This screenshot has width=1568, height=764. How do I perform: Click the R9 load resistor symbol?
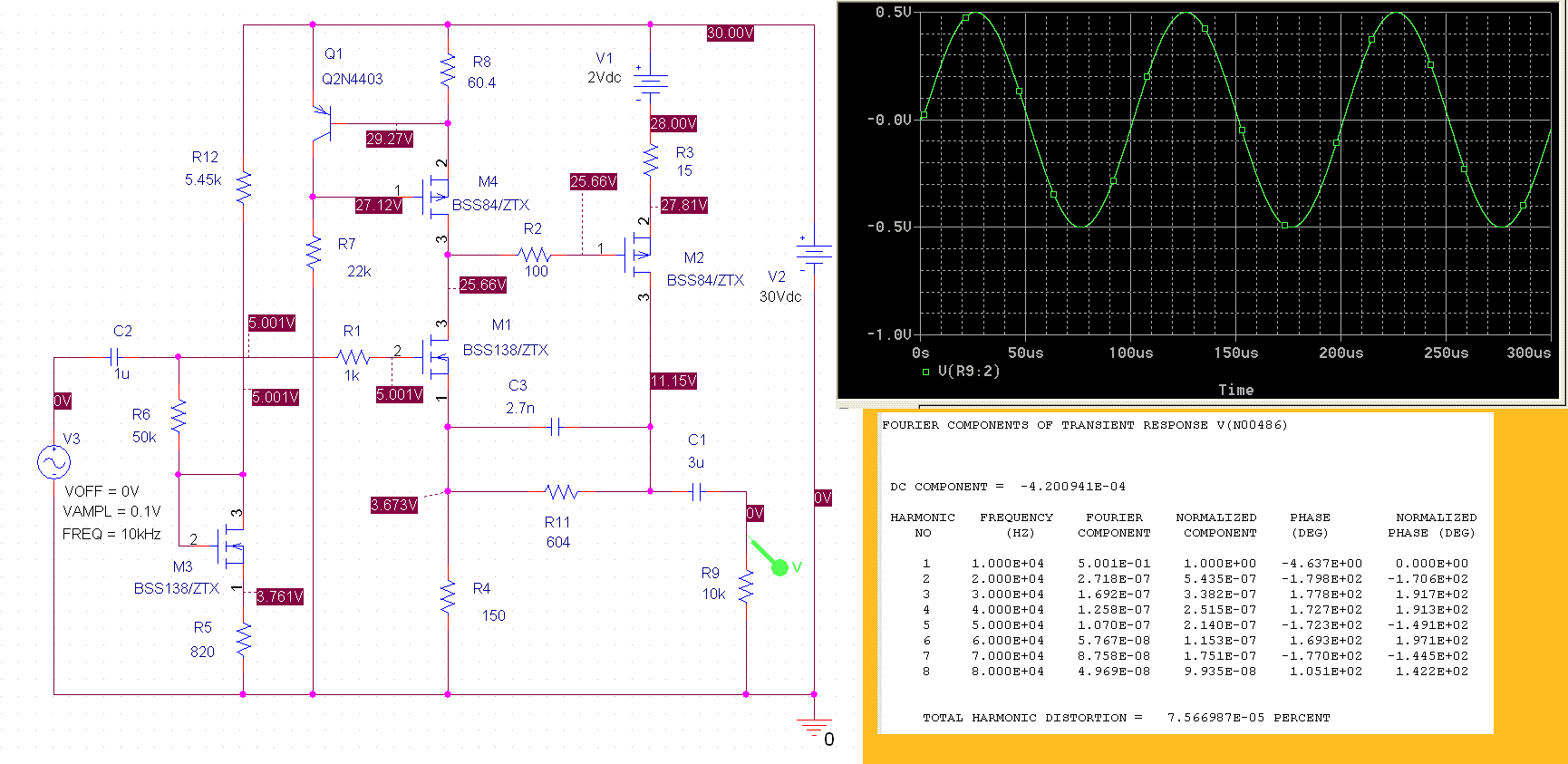point(746,587)
